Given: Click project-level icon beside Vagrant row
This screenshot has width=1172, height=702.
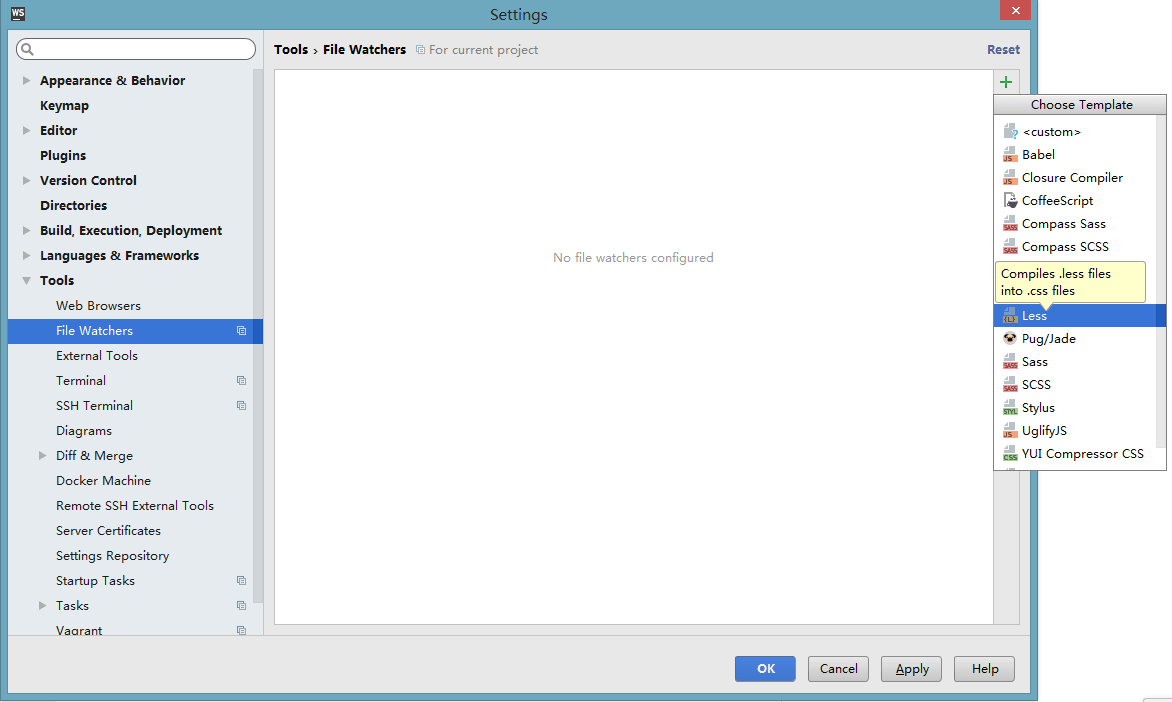Looking at the screenshot, I should pyautogui.click(x=241, y=630).
